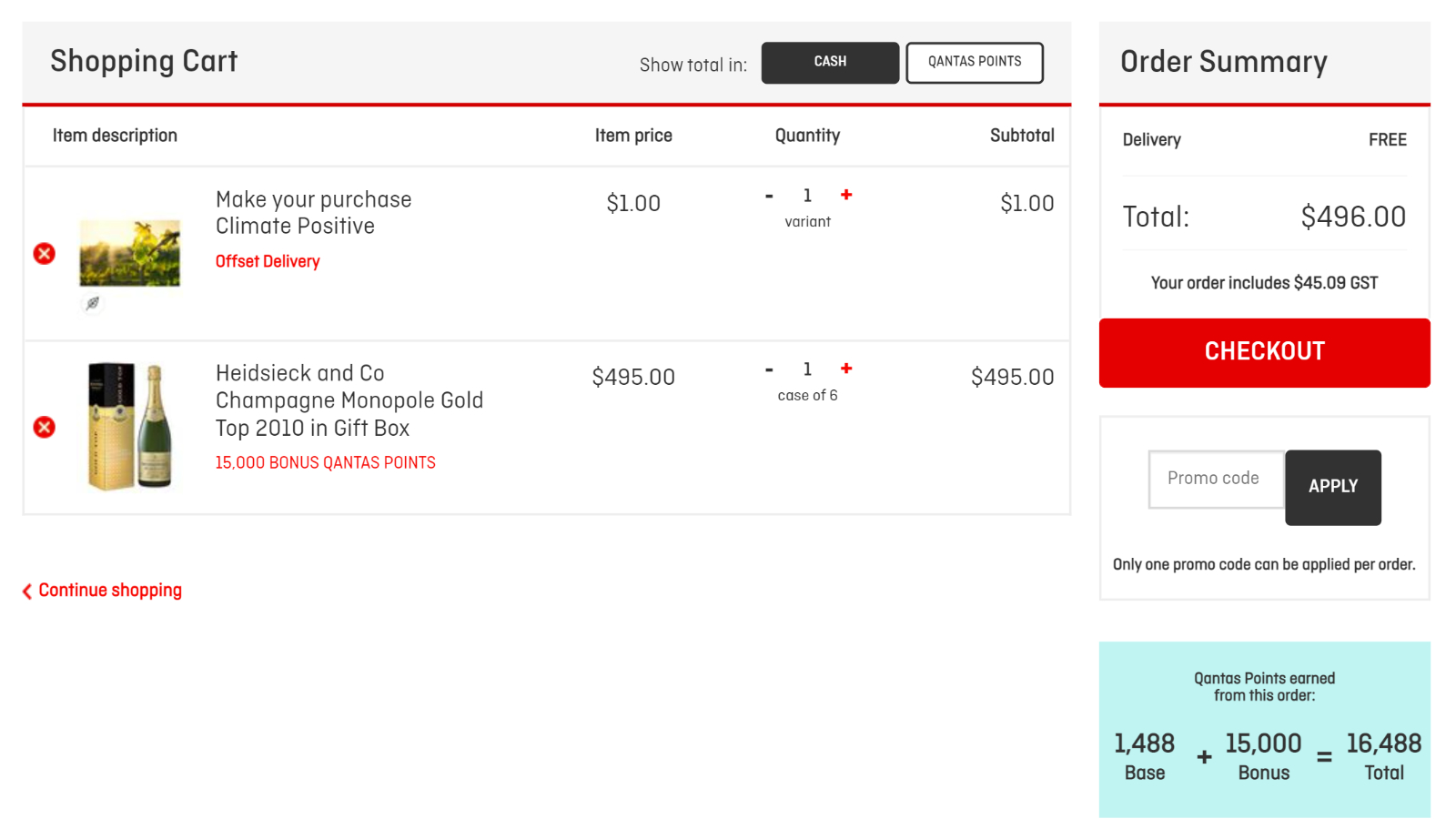Increase Climate Positive quantity with plus

tap(846, 195)
